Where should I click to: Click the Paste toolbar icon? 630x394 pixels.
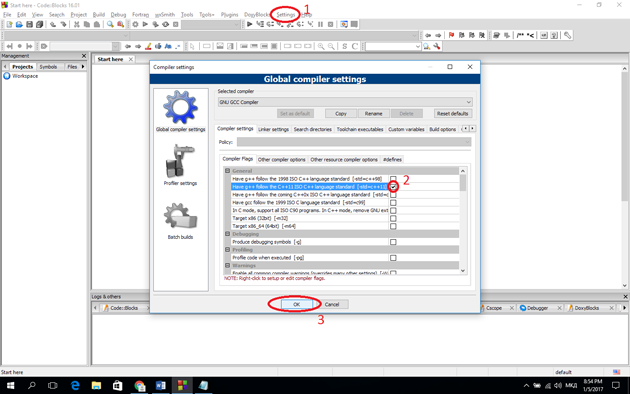97,24
